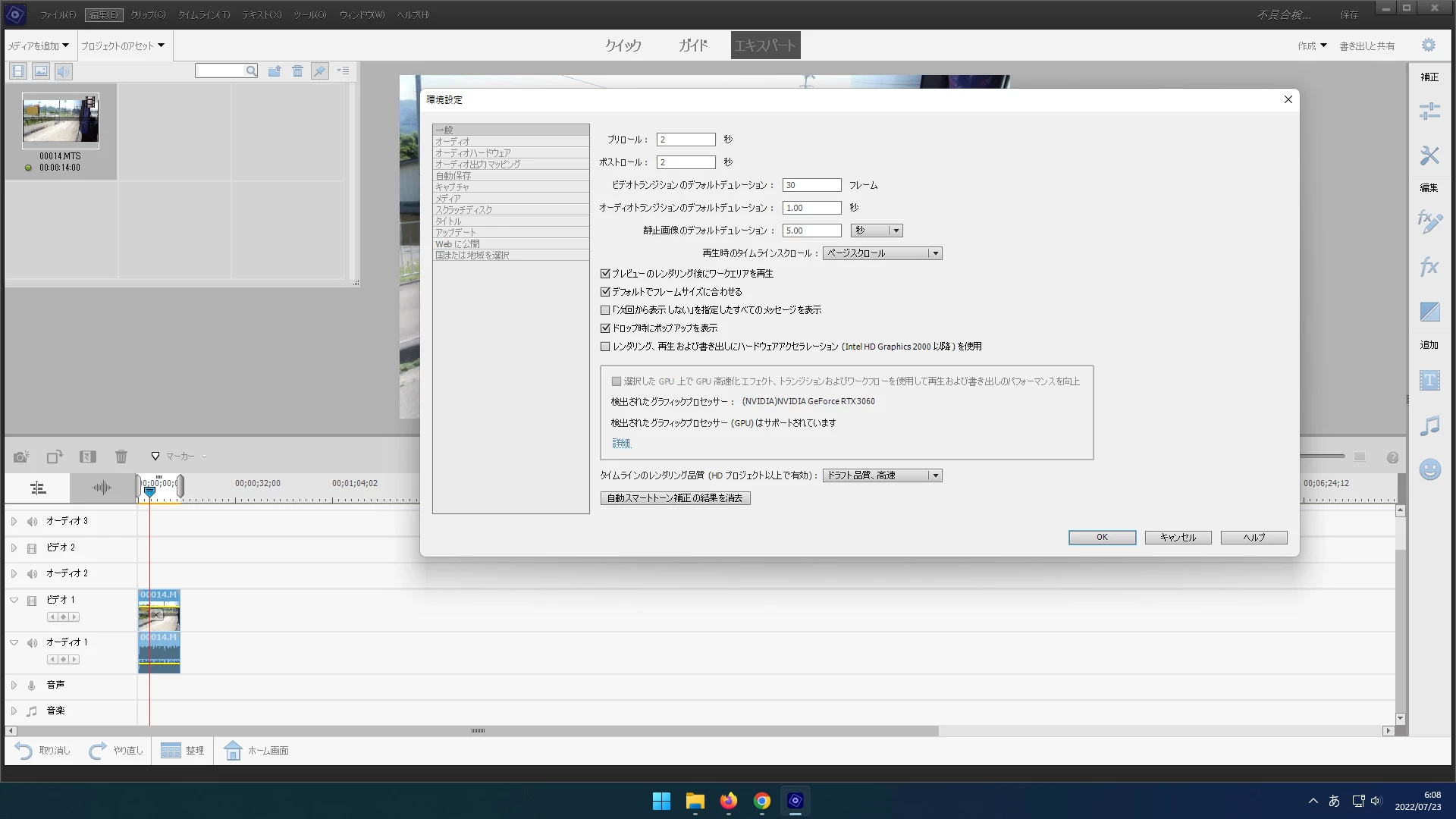
Task: Select オーディオハードウェア in preferences list
Action: (x=472, y=153)
